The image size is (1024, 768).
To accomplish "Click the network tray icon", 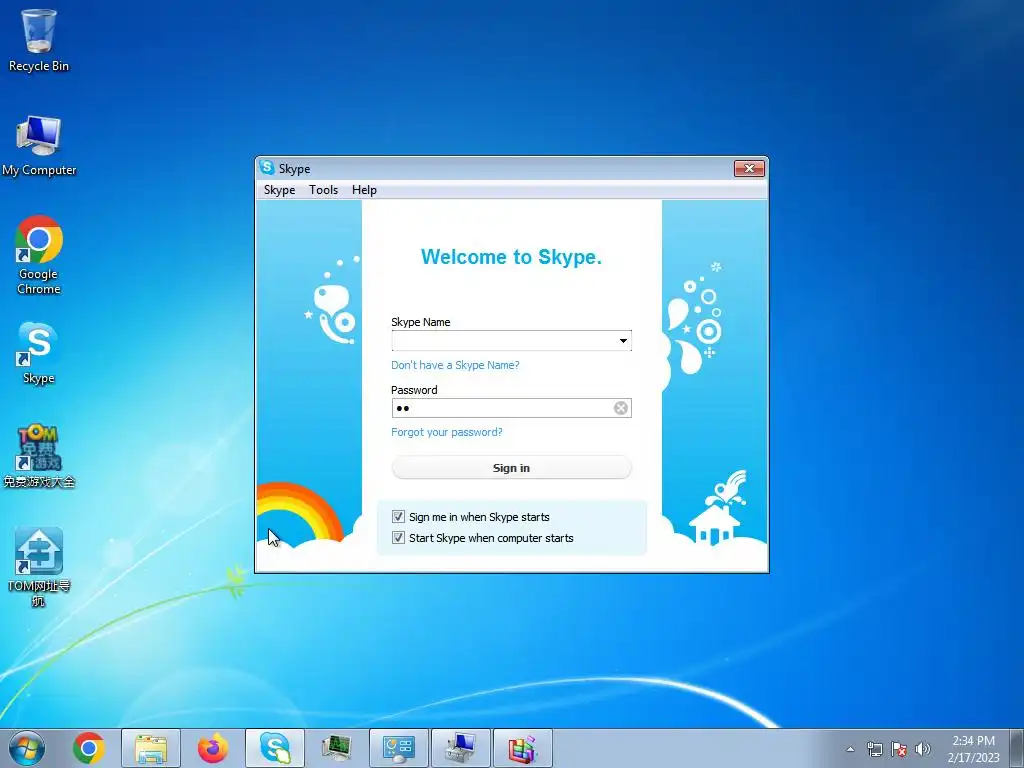I will pos(874,749).
